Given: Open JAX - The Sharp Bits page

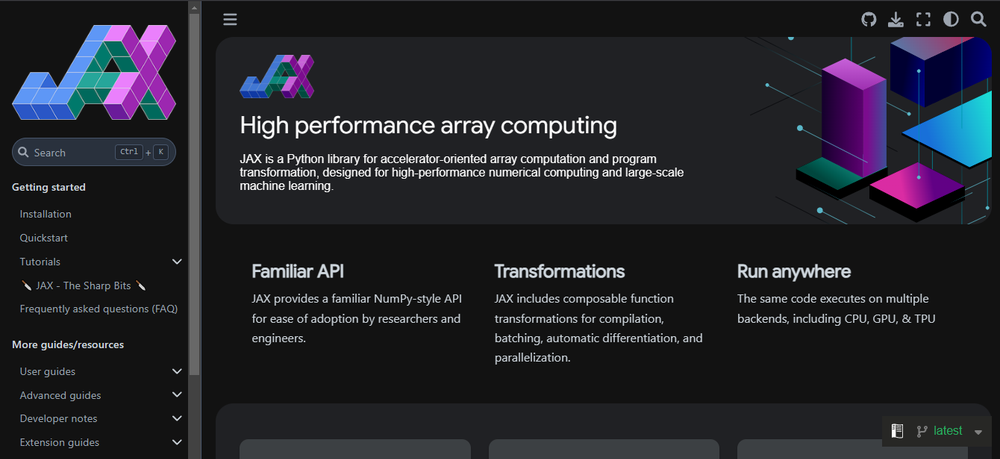Looking at the screenshot, I should [84, 285].
